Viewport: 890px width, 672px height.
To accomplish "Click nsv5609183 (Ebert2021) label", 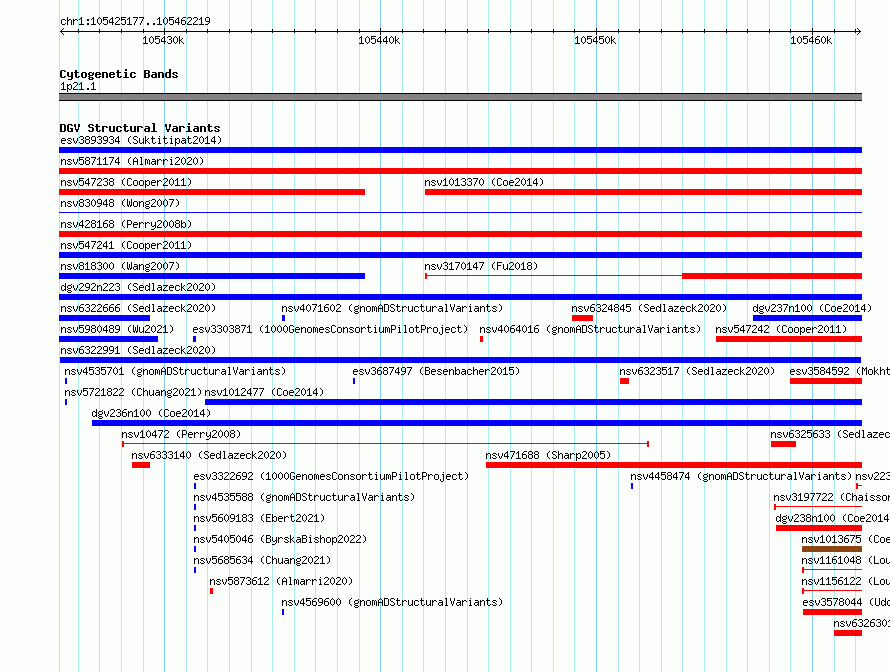I will tap(259, 518).
